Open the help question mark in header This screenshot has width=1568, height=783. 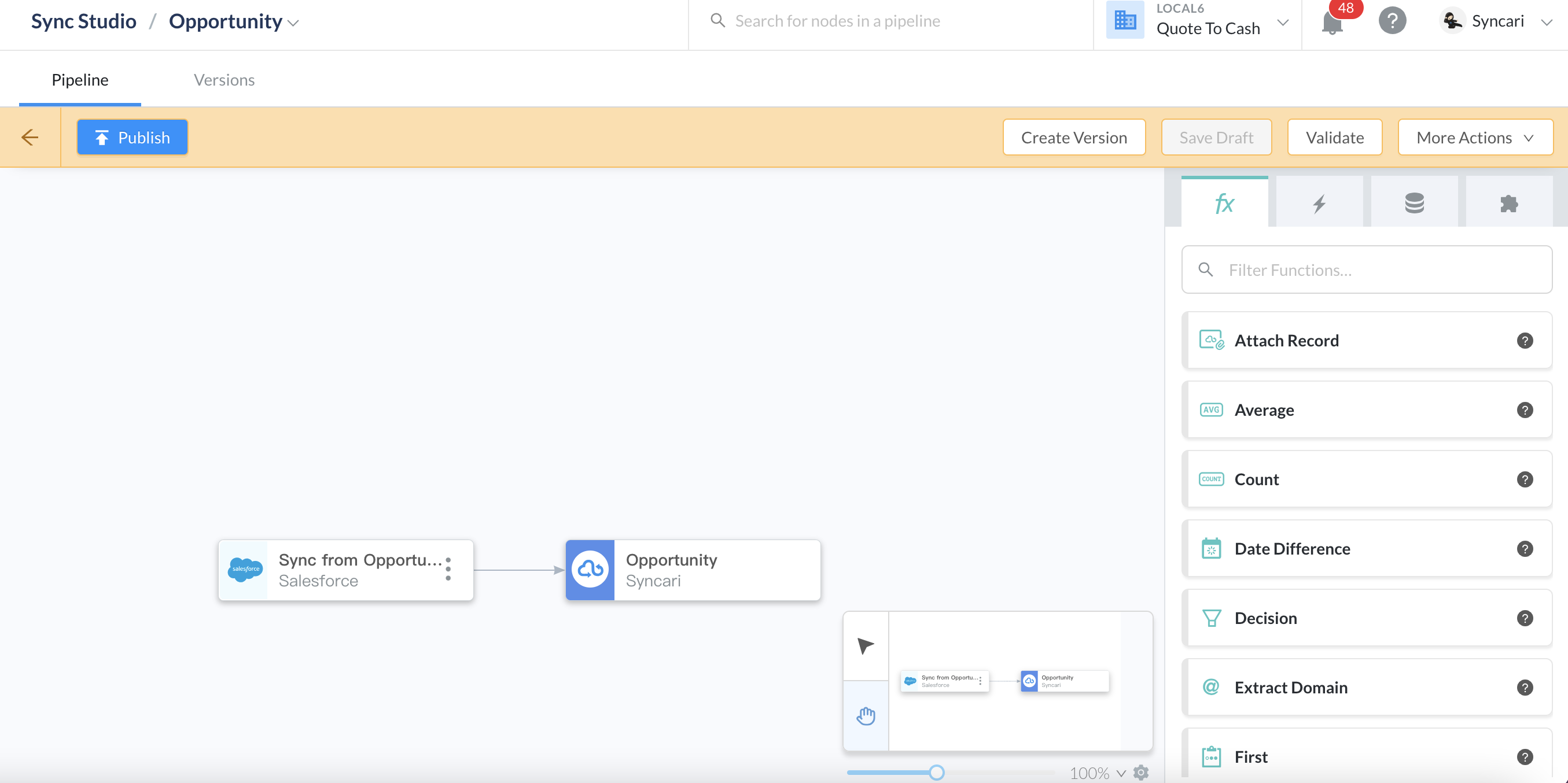(x=1392, y=21)
